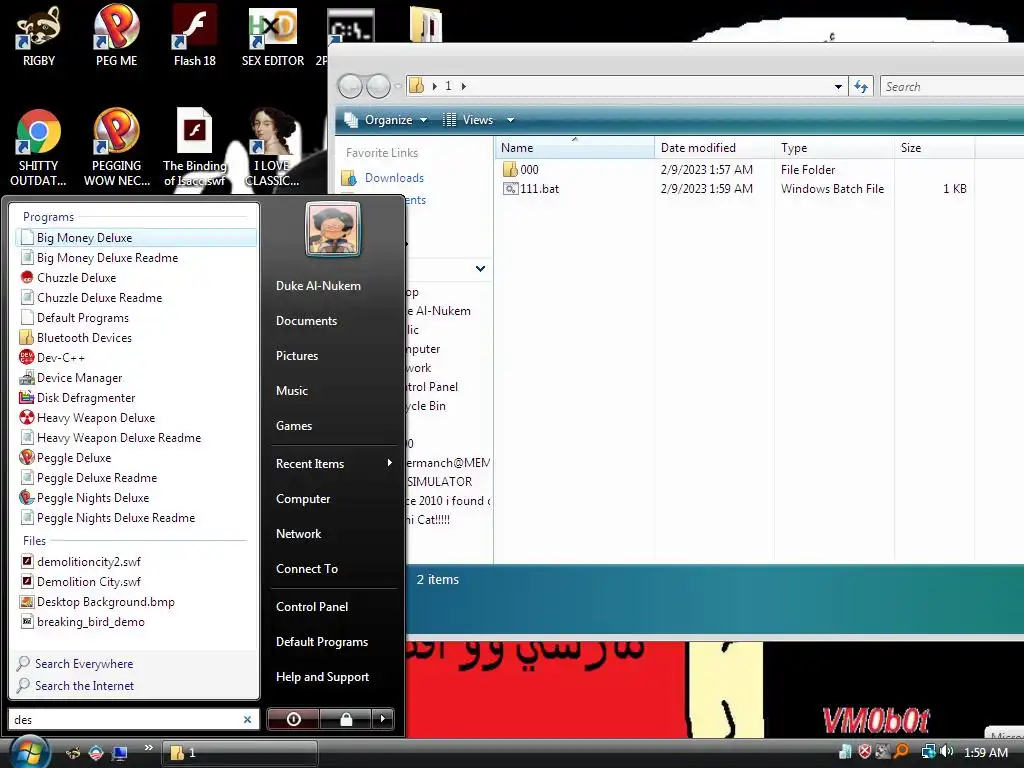Open the PEG ME desktop shortcut

click(116, 37)
